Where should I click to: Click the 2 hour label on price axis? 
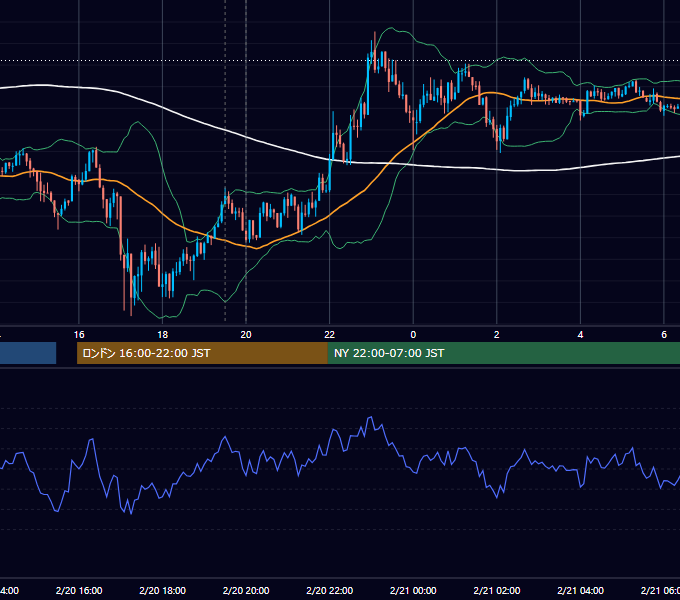click(497, 335)
